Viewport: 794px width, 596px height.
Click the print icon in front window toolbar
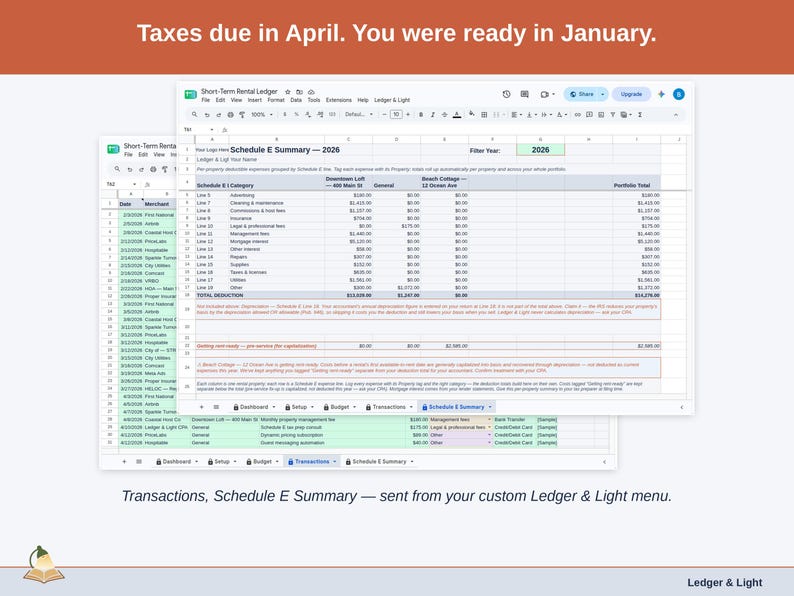pyautogui.click(x=230, y=115)
